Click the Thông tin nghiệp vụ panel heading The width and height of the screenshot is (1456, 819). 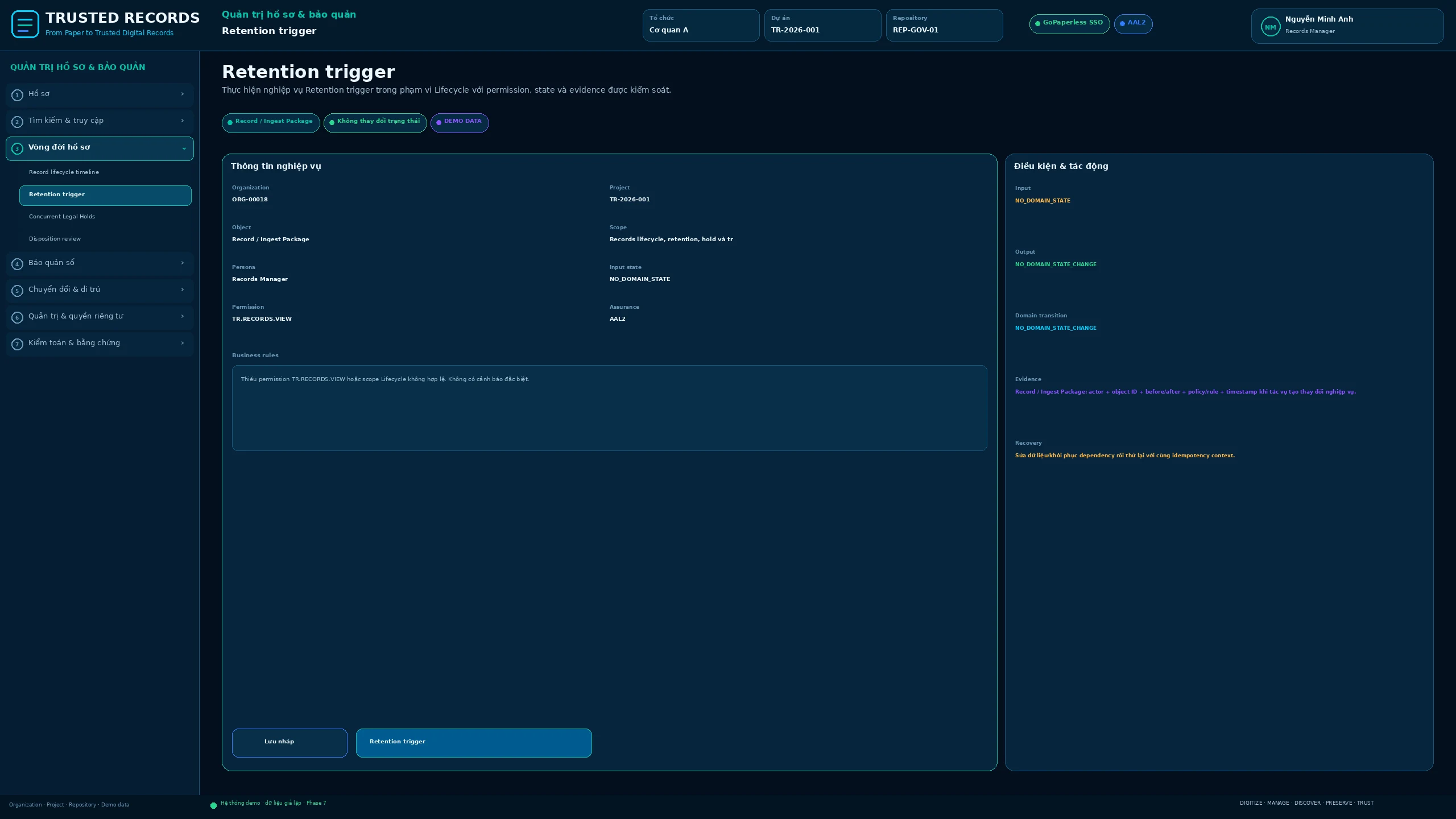276,166
